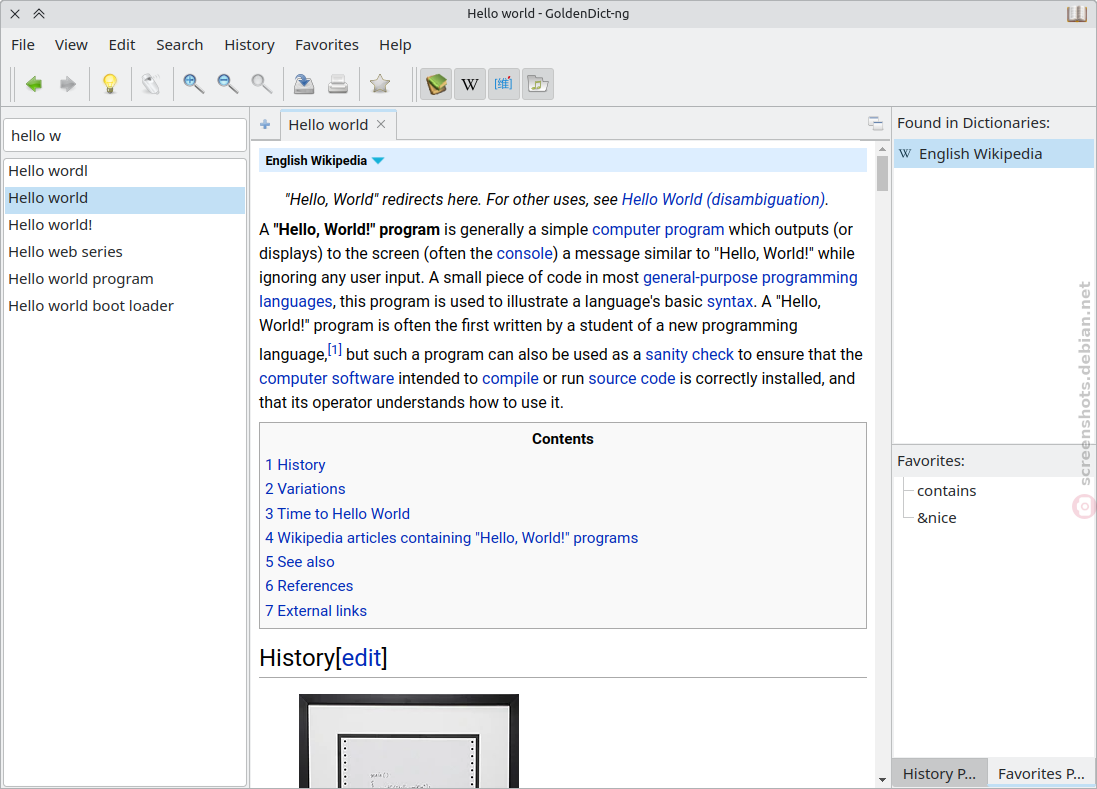The image size is (1097, 789).
Task: Toggle the music folder dictionary button
Action: click(538, 84)
